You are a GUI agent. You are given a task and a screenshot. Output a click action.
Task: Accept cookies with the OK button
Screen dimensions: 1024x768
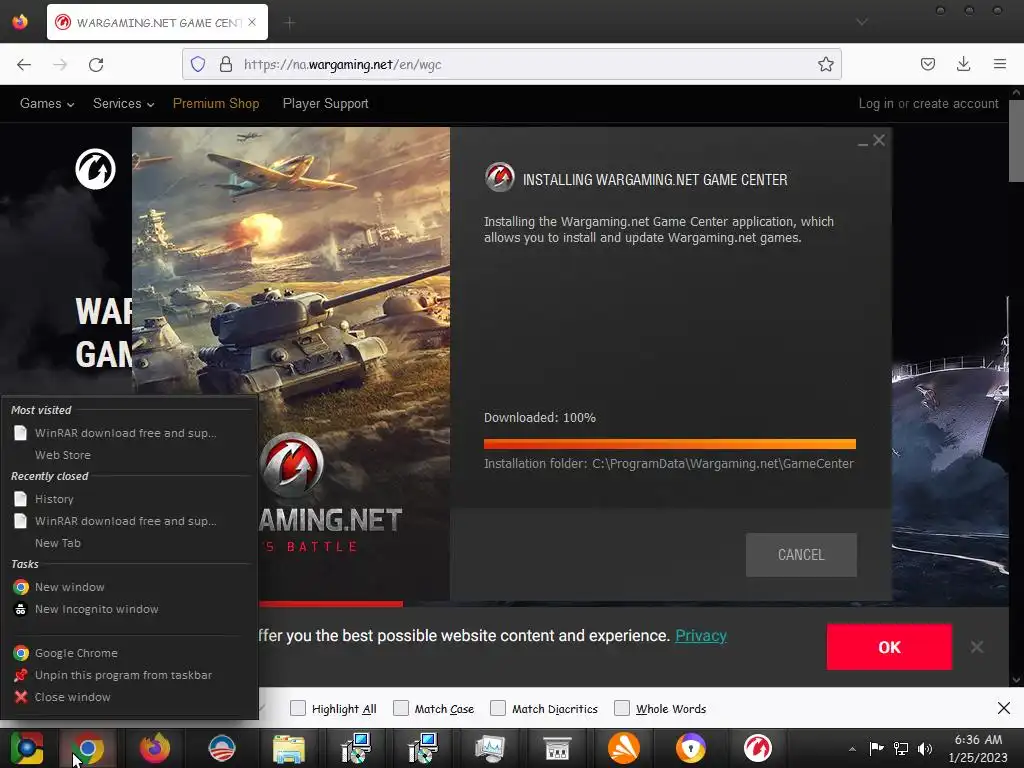[x=889, y=647]
